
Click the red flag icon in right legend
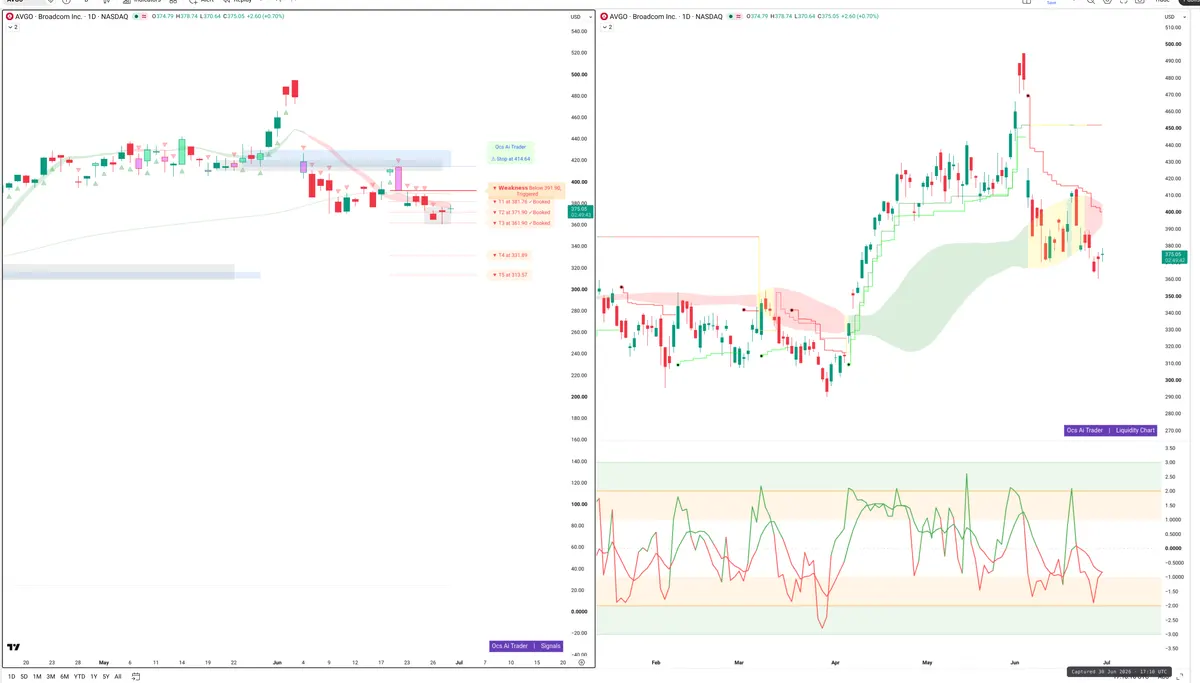pos(740,17)
